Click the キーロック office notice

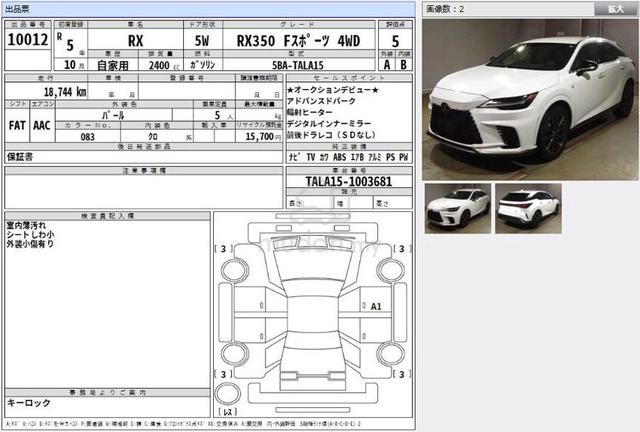[x=29, y=403]
